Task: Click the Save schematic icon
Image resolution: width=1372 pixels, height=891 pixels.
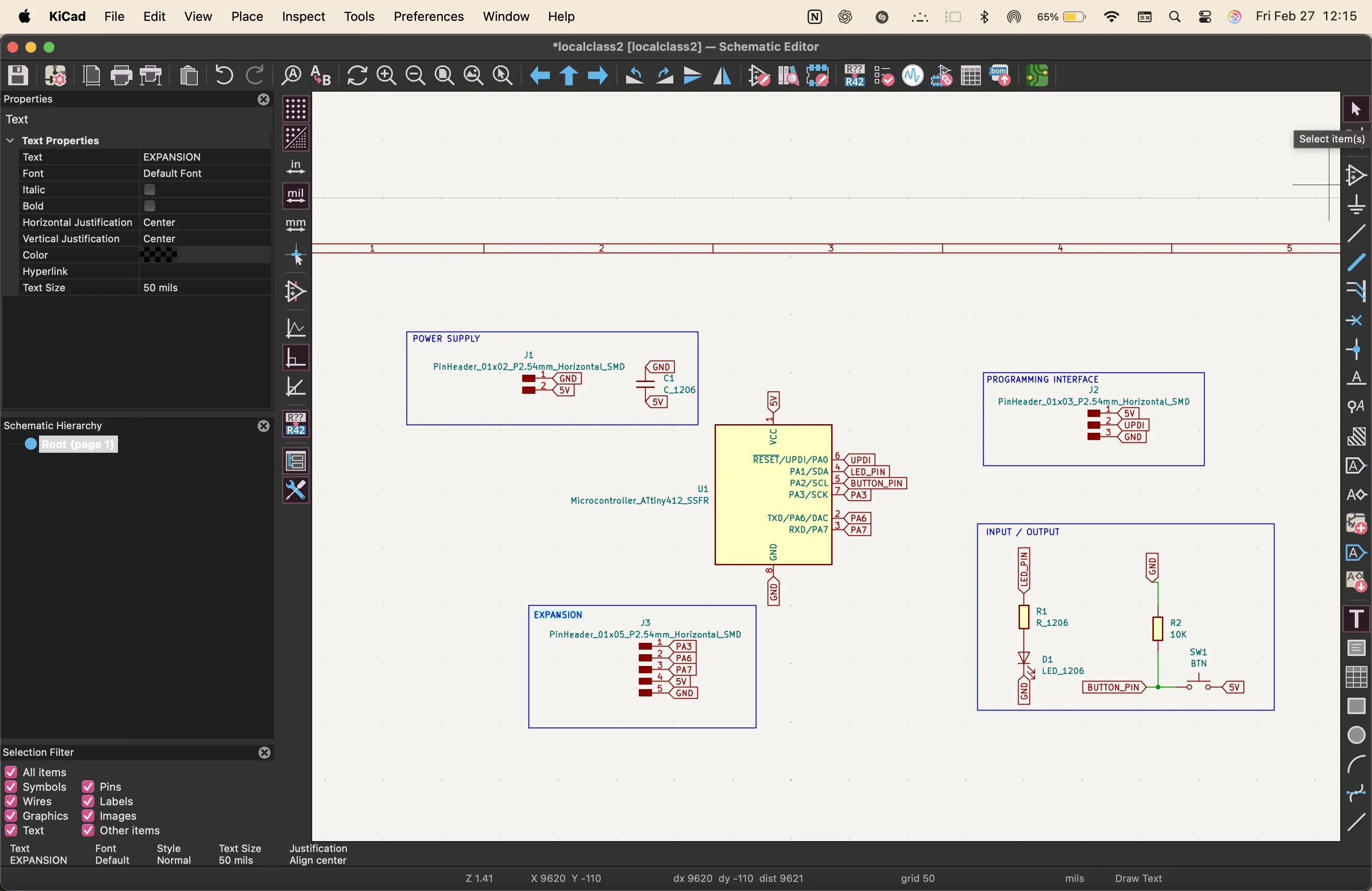Action: point(18,75)
